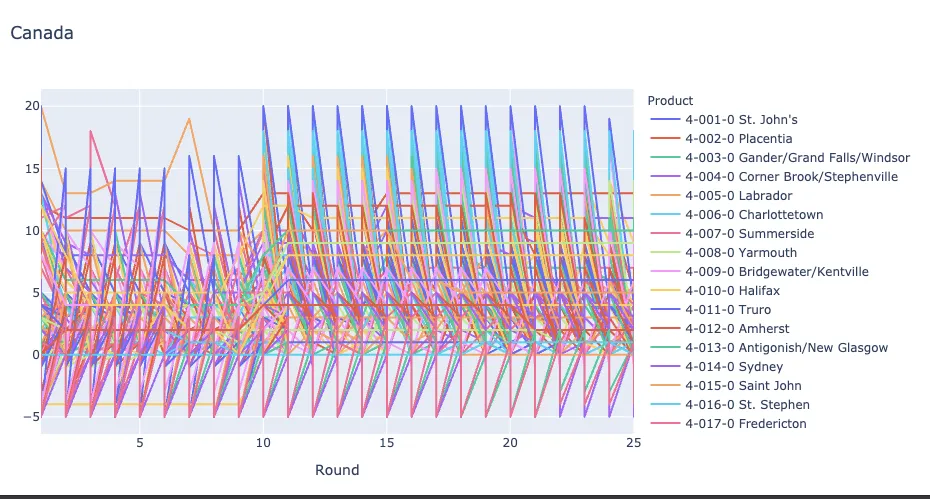The image size is (930, 499).
Task: Hide the 4-009-0 Bridgewater/Kentville trace
Action: pos(759,272)
